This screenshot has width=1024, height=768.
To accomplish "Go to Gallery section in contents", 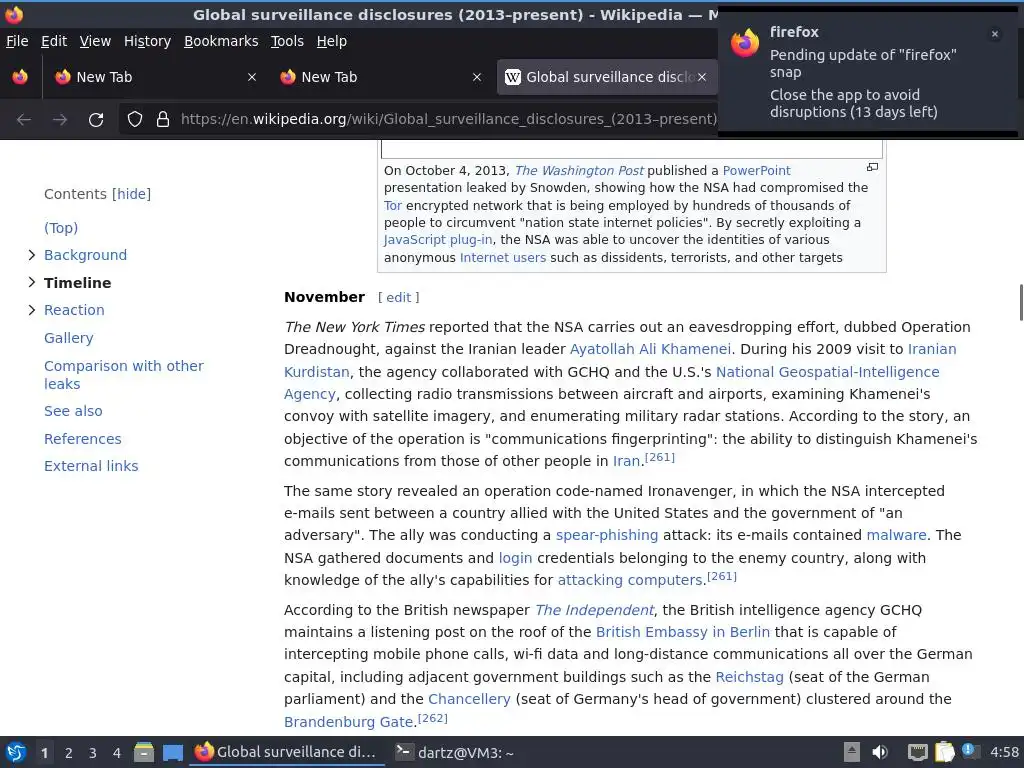I will [x=69, y=338].
